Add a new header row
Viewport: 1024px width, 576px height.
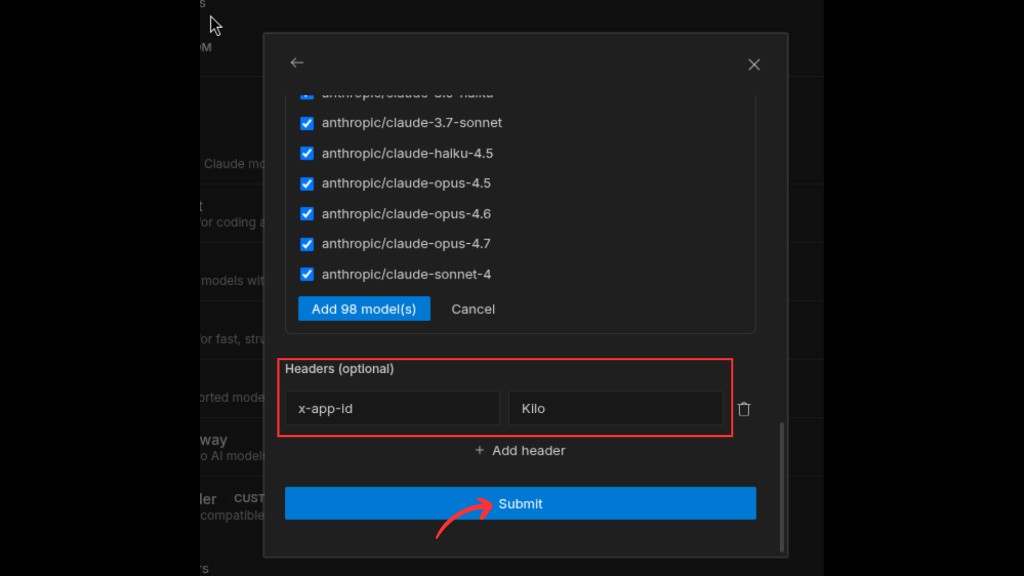pos(520,451)
